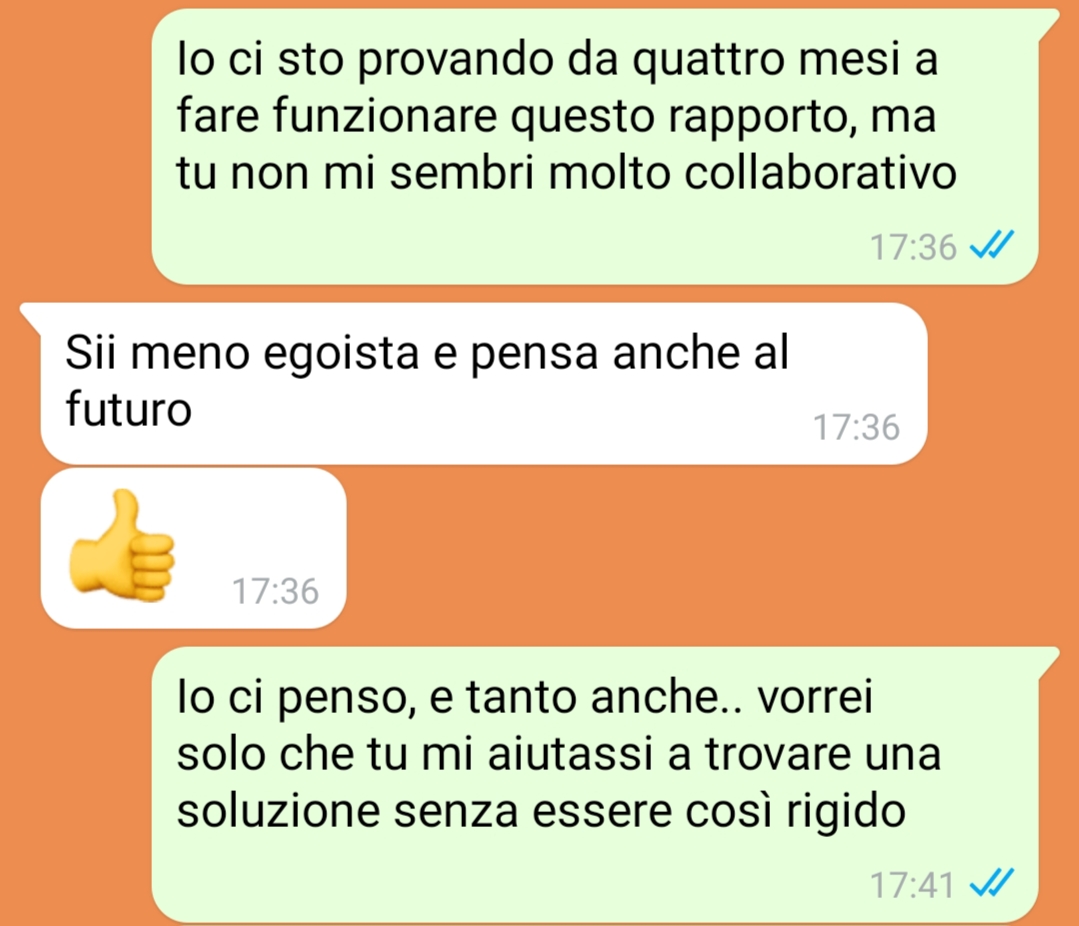The image size is (1079, 926).
Task: Select the message starting 'Io ci sto provando'
Action: click(595, 147)
